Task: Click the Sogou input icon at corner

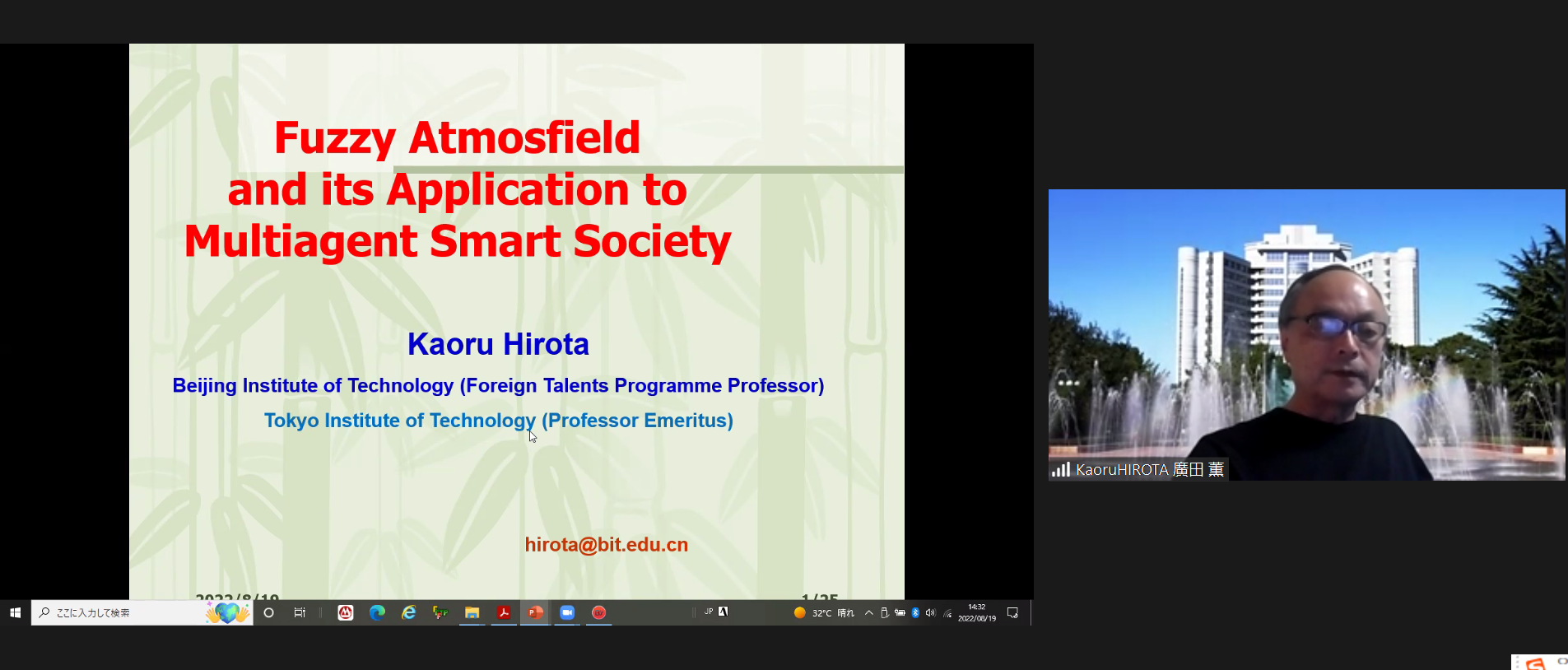Action: tap(1537, 663)
